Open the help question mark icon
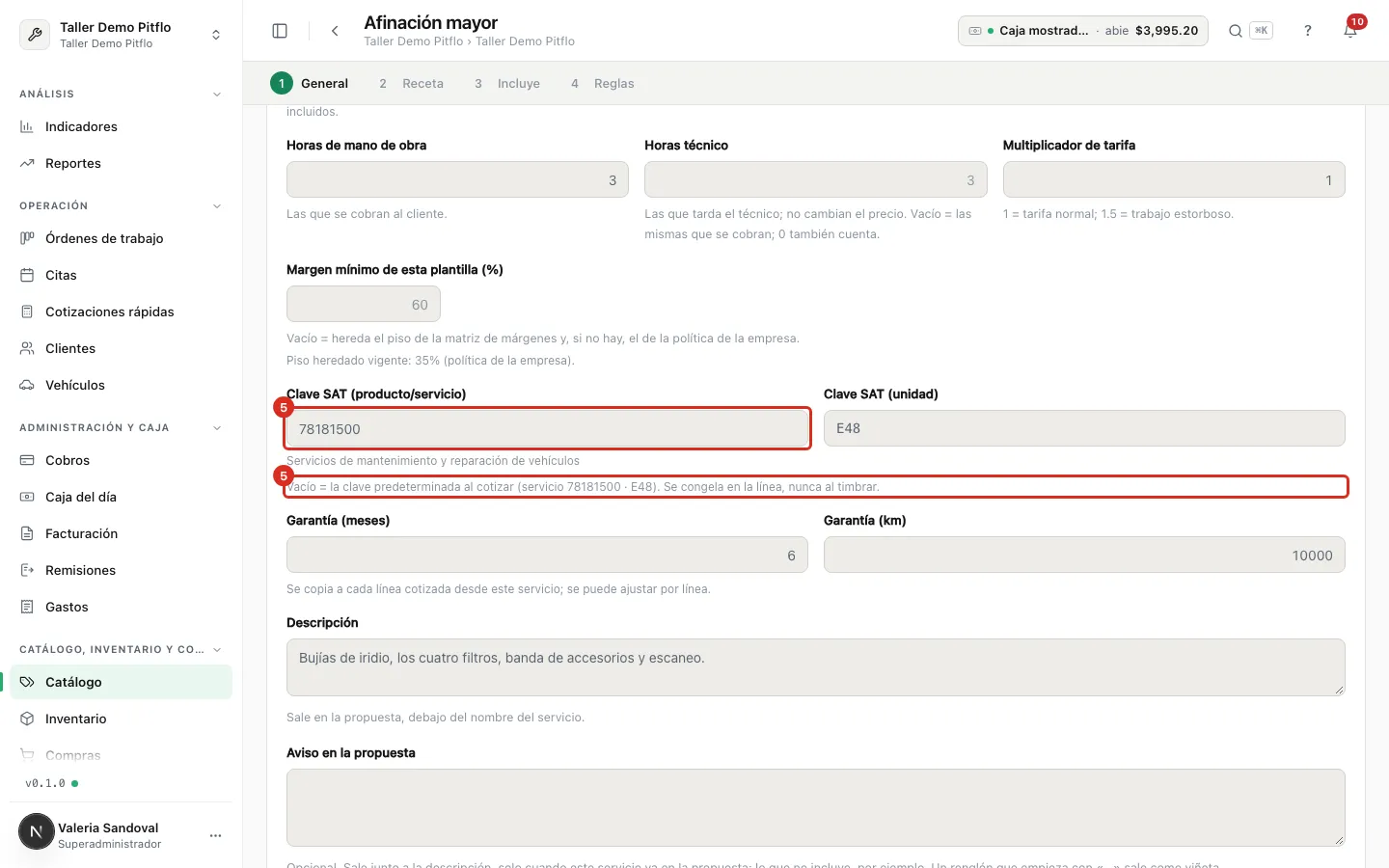Screen dimensions: 1389x868 [1308, 31]
